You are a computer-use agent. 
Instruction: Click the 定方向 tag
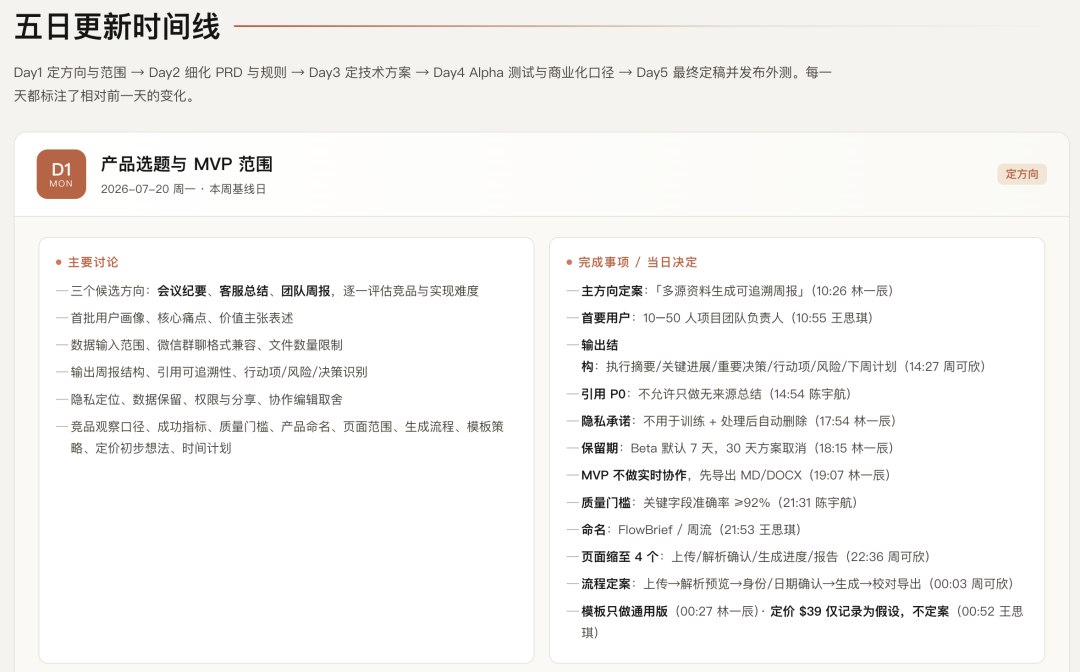pos(1021,174)
